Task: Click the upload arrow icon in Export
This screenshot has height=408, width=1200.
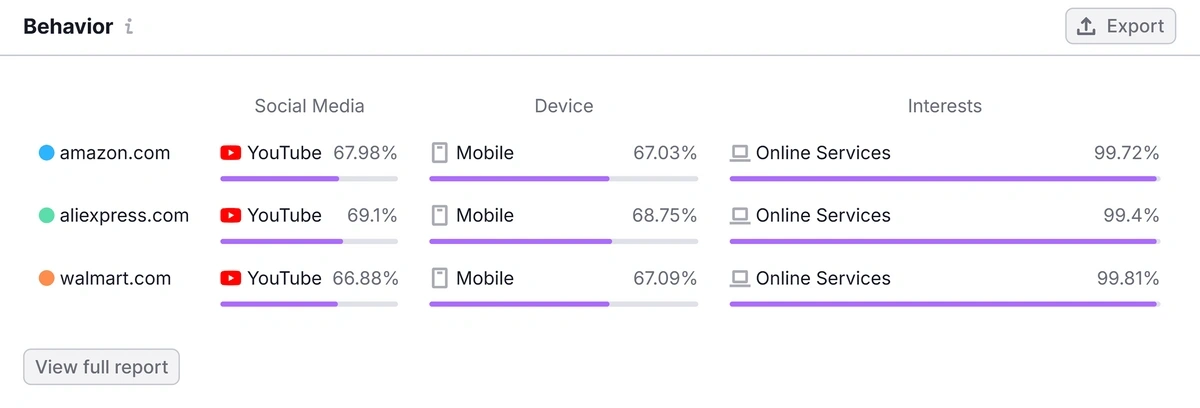Action: (1087, 27)
